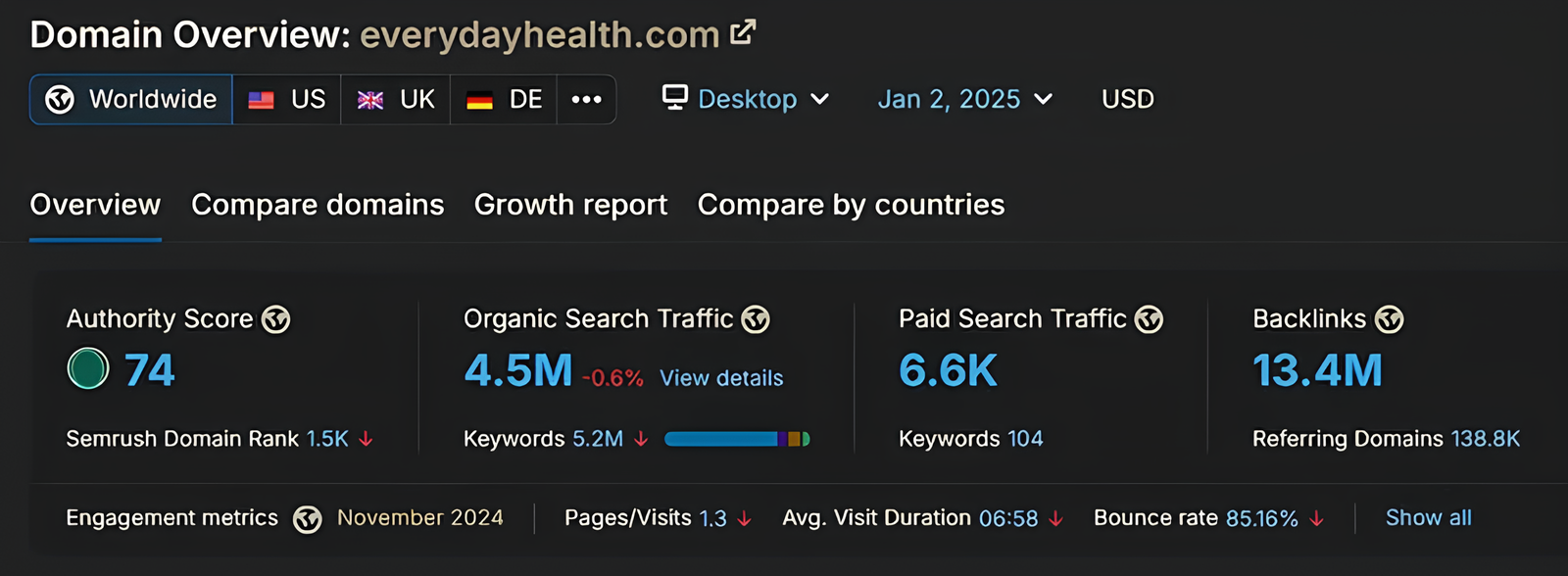Switch to Compare by countries tab
Image resolution: width=1568 pixels, height=576 pixels.
point(851,205)
